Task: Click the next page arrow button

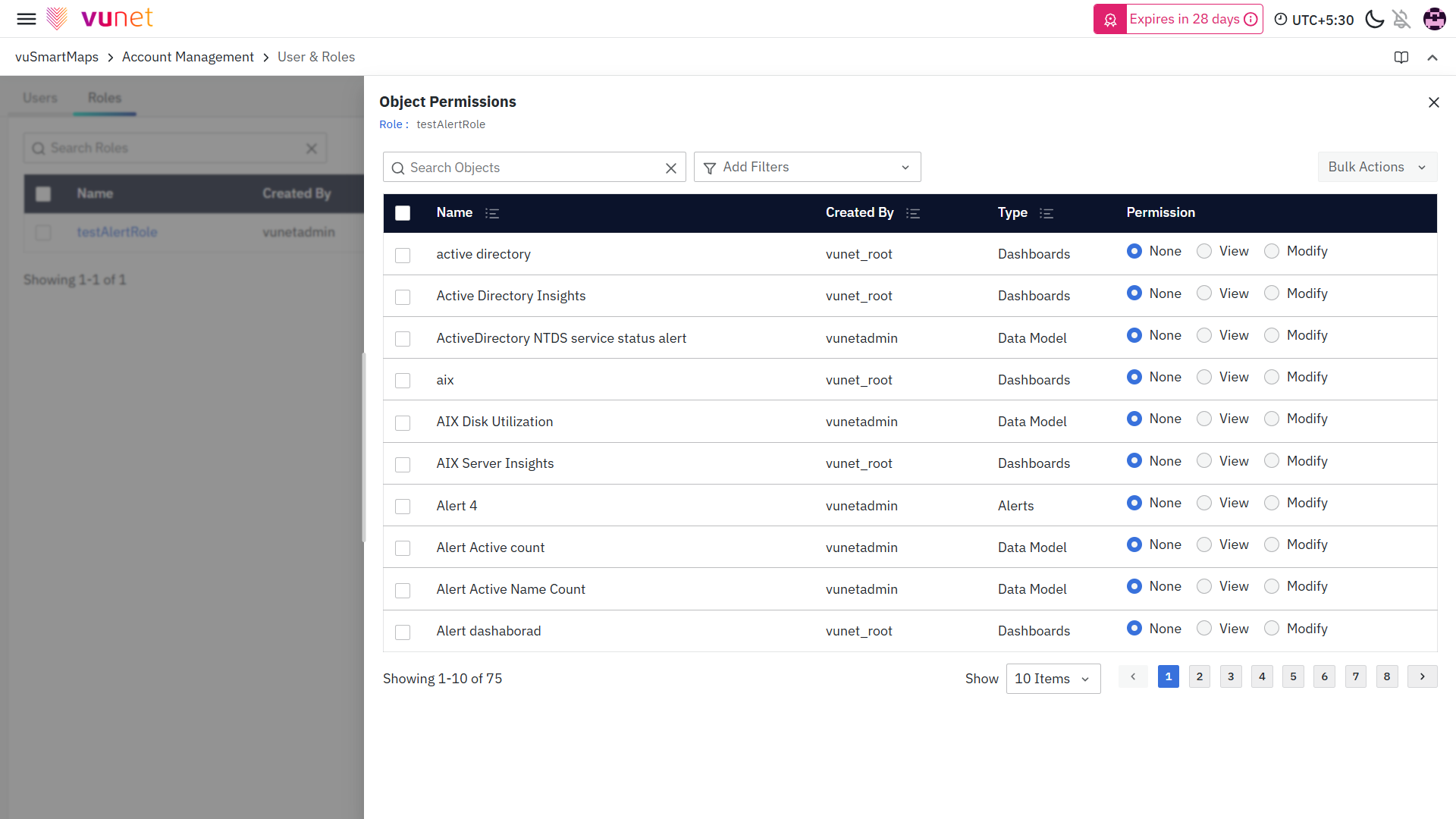Action: [1422, 676]
